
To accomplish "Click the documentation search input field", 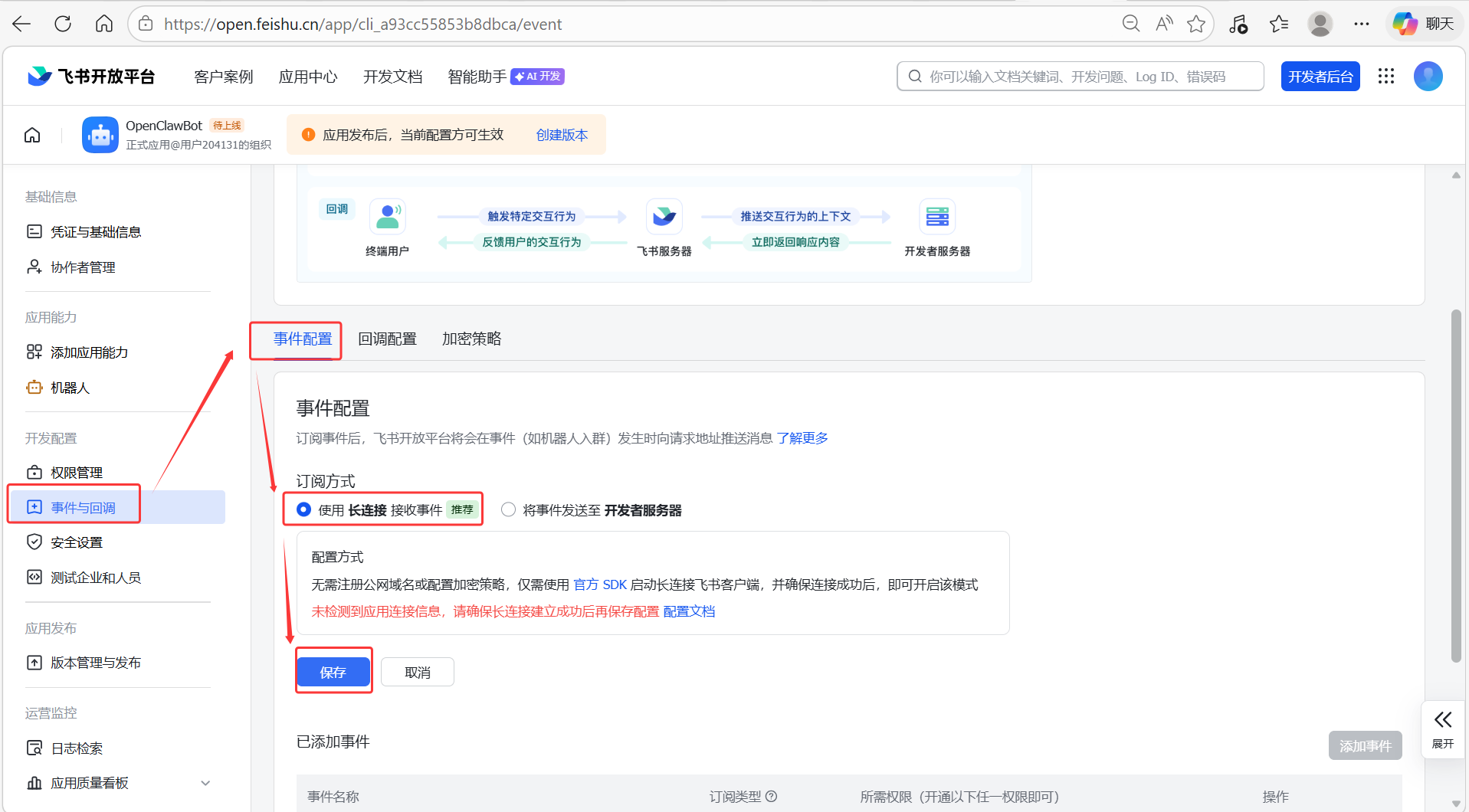I will point(1080,77).
